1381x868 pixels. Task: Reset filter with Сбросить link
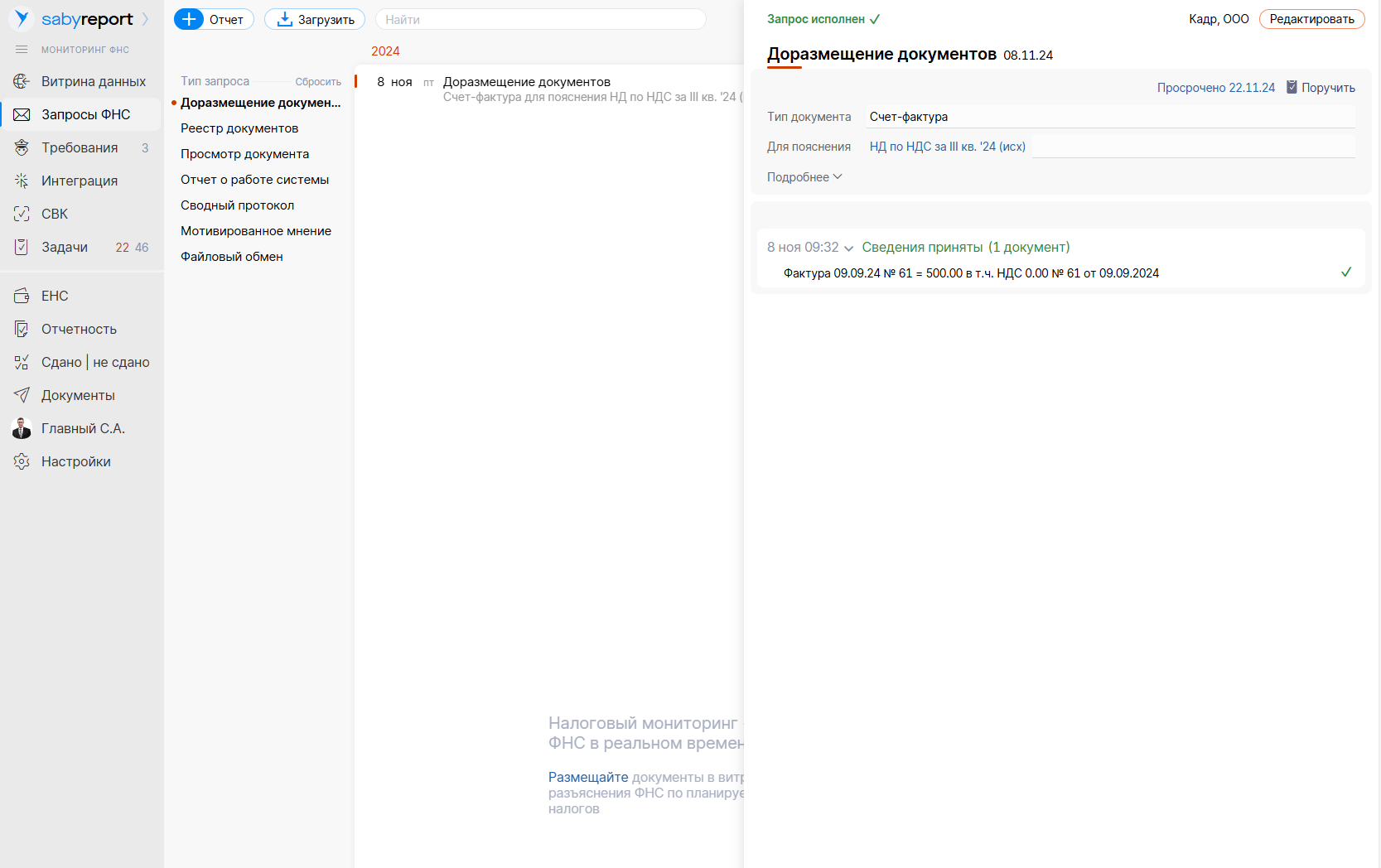[318, 82]
